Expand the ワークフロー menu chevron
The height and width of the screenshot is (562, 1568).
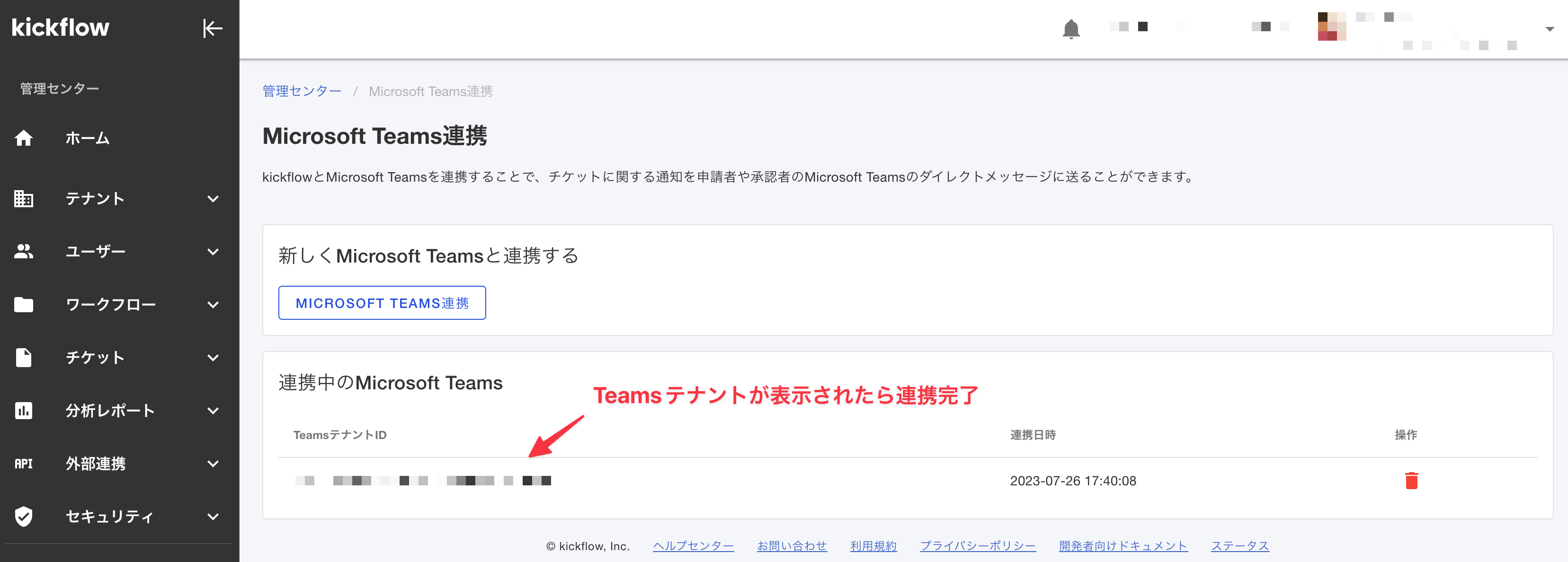[x=213, y=305]
